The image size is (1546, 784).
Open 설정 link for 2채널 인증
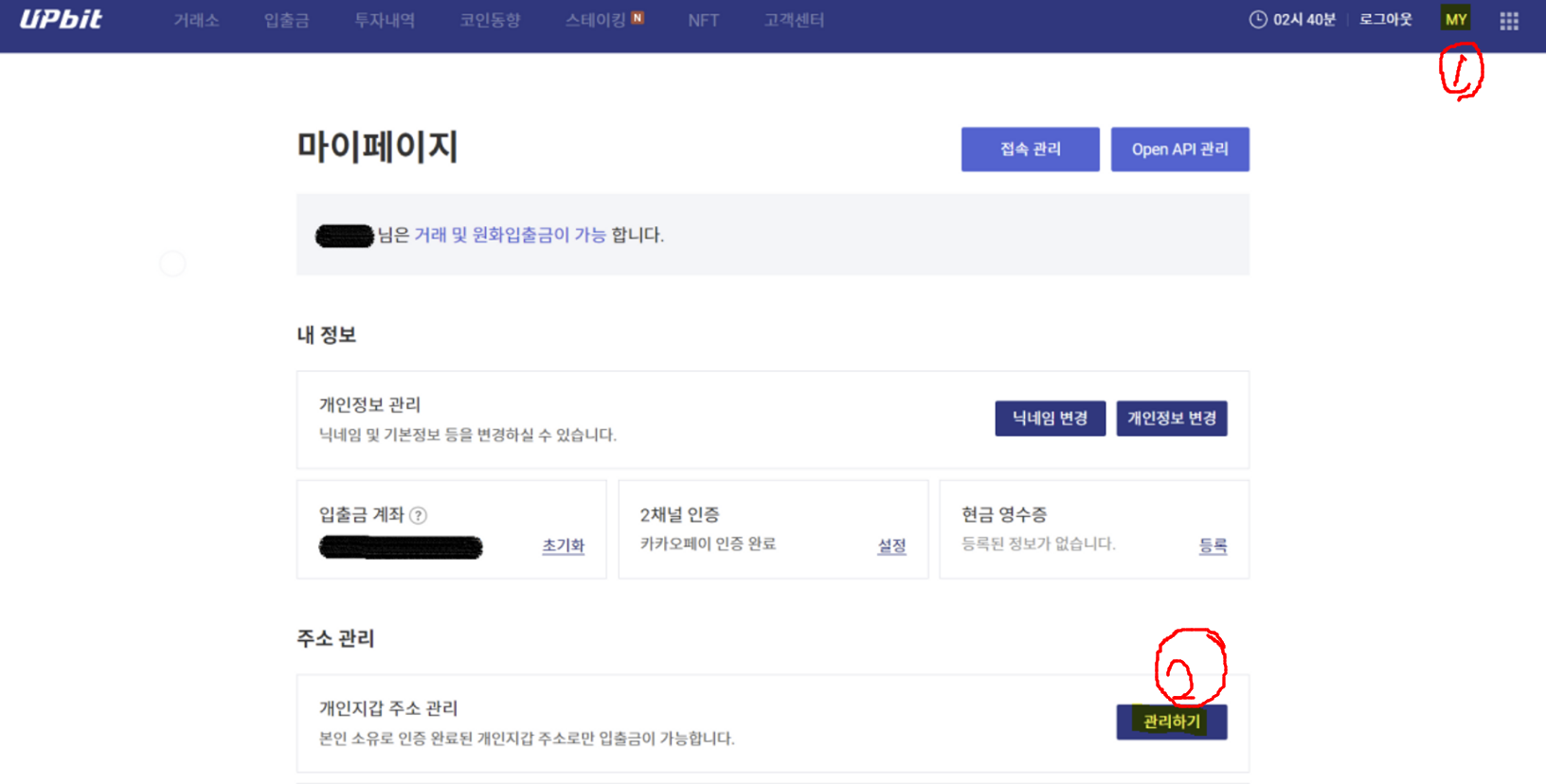pos(891,545)
